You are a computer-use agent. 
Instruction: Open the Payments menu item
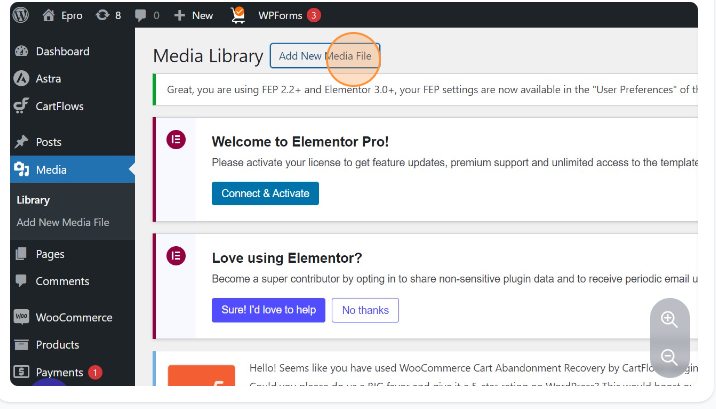(x=59, y=372)
